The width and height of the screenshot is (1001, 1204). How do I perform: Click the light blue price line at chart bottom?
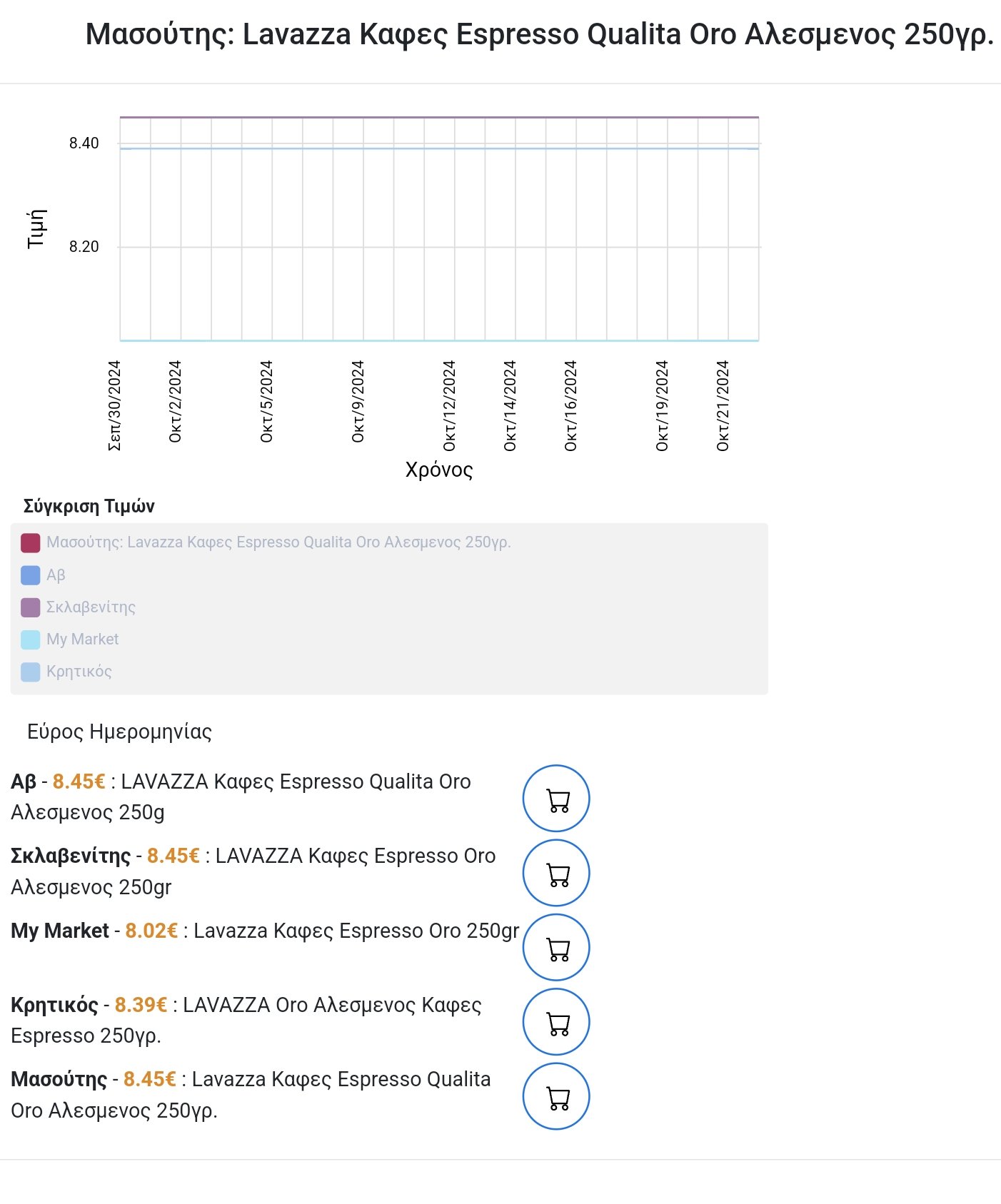coord(439,340)
